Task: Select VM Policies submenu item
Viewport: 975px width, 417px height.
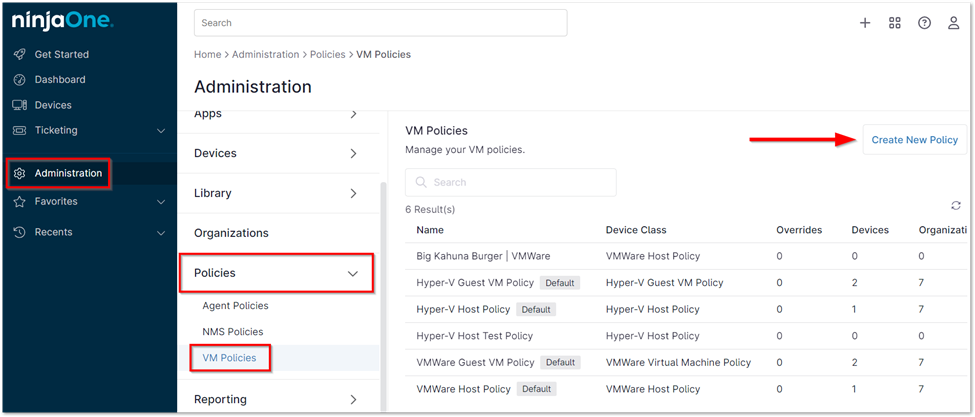Action: click(x=229, y=358)
